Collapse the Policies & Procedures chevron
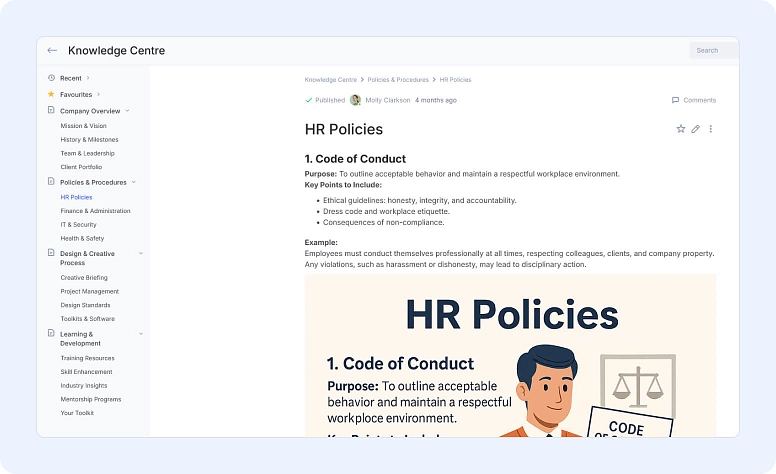 (133, 182)
